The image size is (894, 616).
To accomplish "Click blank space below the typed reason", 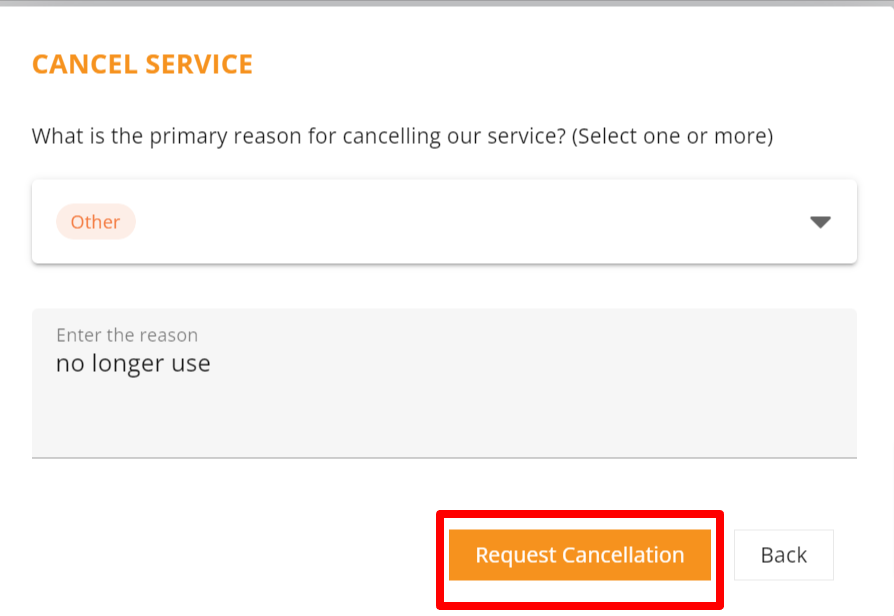I will [444, 420].
